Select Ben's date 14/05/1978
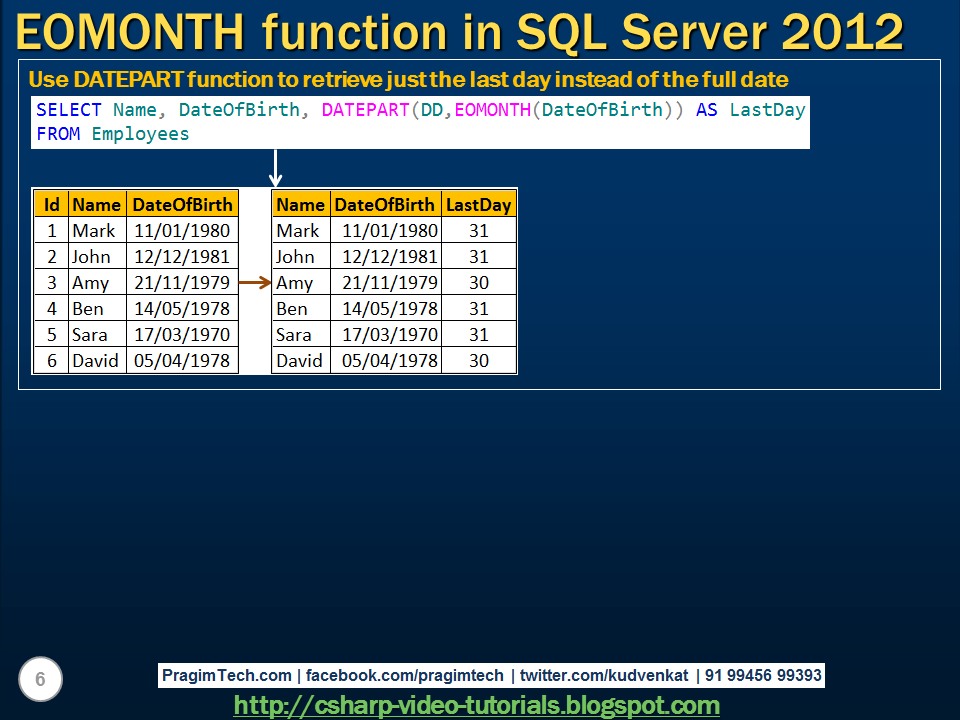 tap(182, 309)
